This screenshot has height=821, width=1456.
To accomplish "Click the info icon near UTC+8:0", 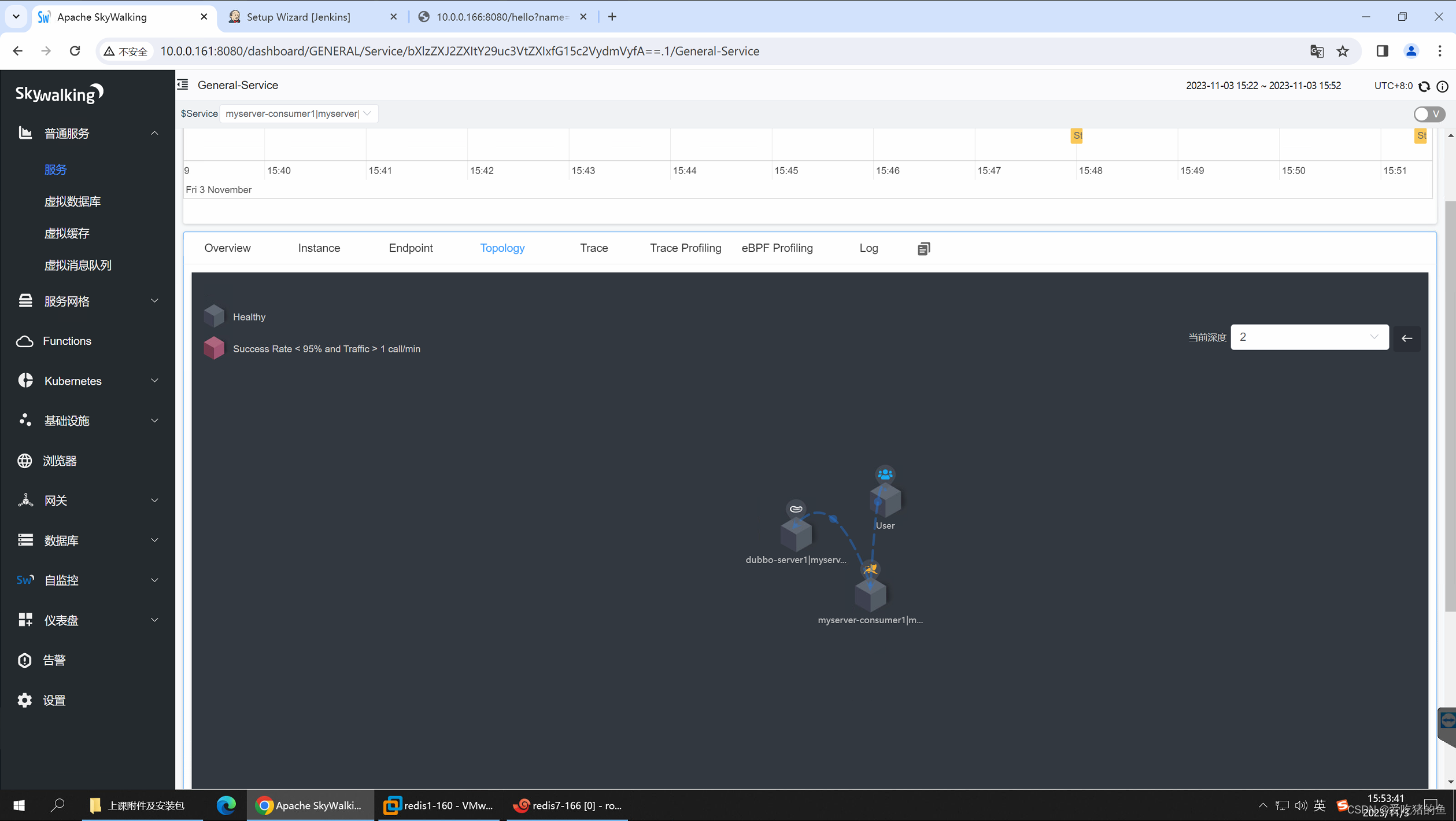I will (x=1442, y=86).
